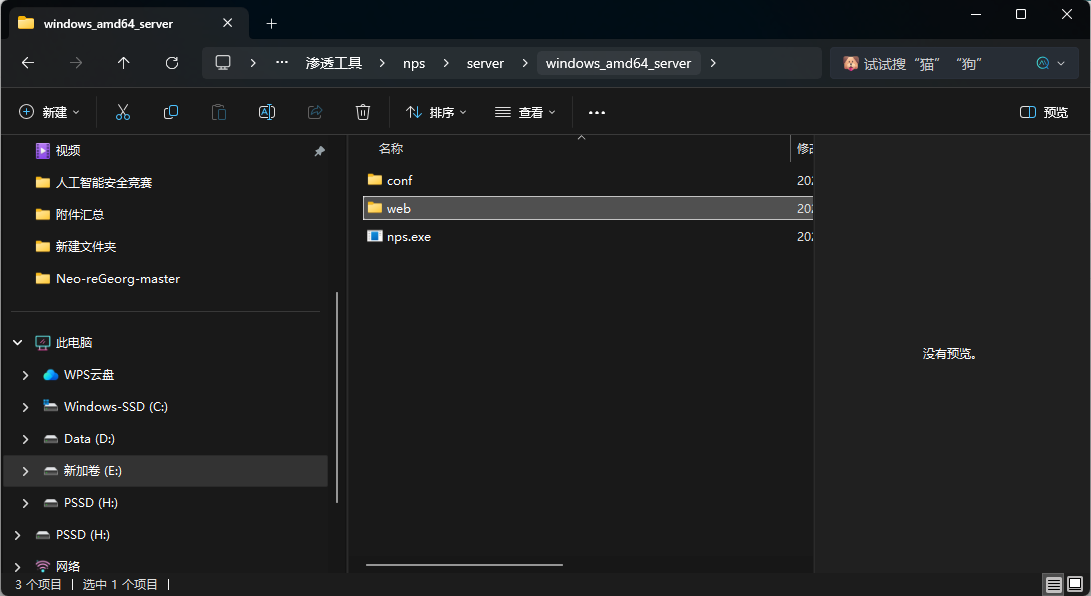The image size is (1091, 596).
Task: Toggle the 预览 preview pane
Action: [1044, 112]
